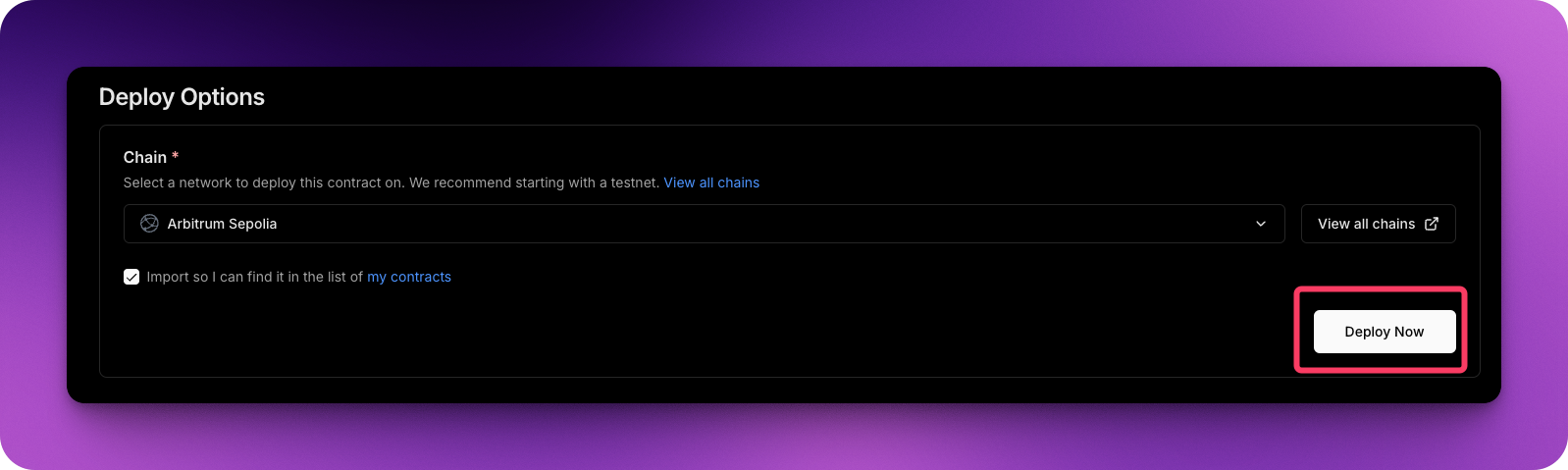1568x470 pixels.
Task: Open the my contracts link
Action: 409,277
